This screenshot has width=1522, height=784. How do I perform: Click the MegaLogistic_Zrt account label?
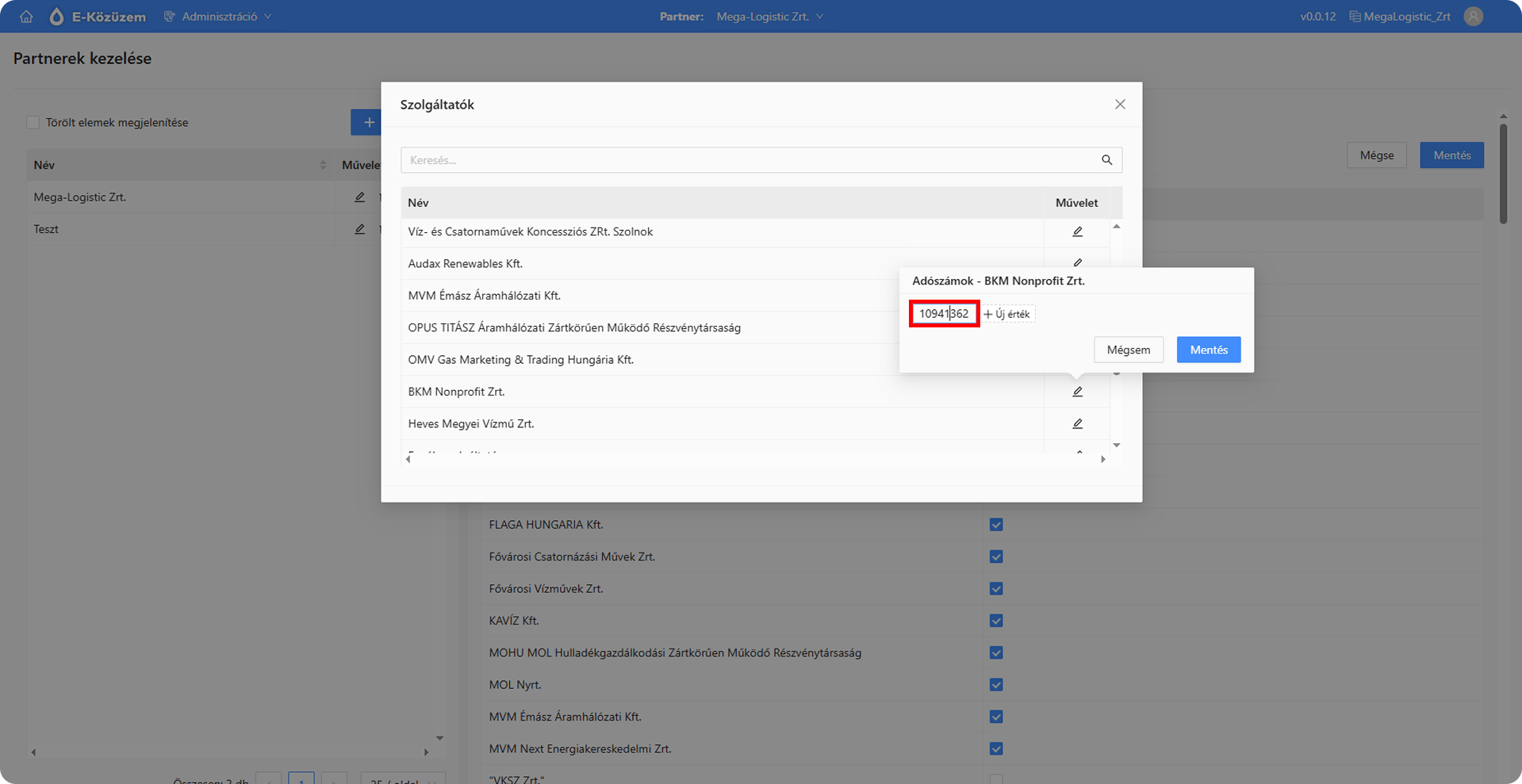(1400, 17)
